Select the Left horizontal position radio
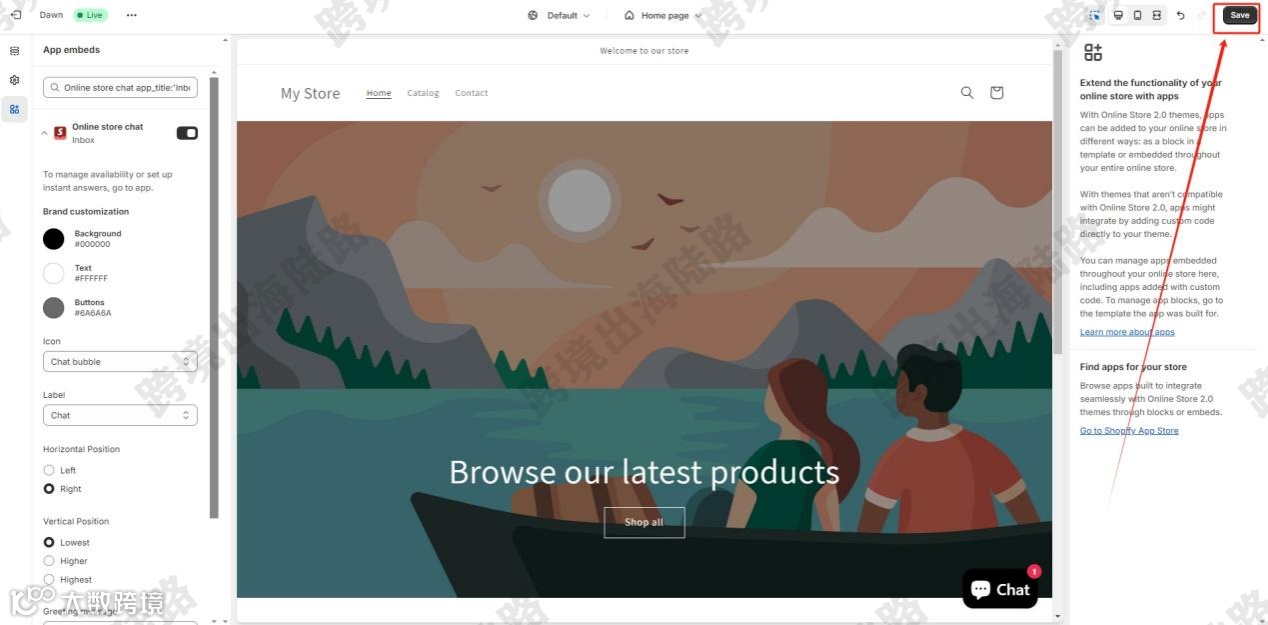Image resolution: width=1268 pixels, height=625 pixels. [49, 470]
